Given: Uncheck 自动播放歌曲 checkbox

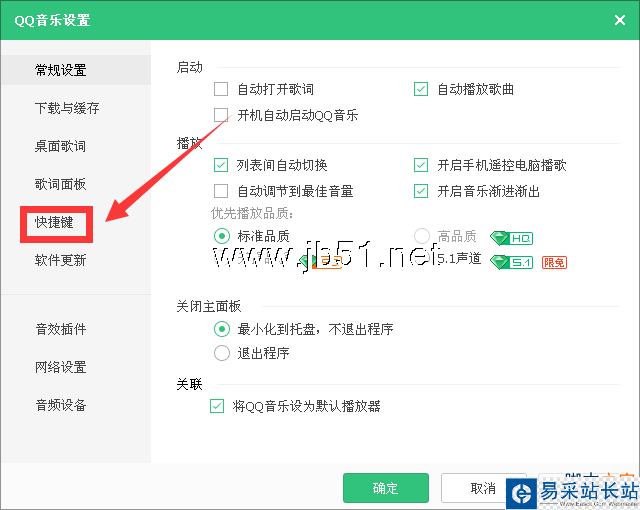Looking at the screenshot, I should [x=421, y=89].
